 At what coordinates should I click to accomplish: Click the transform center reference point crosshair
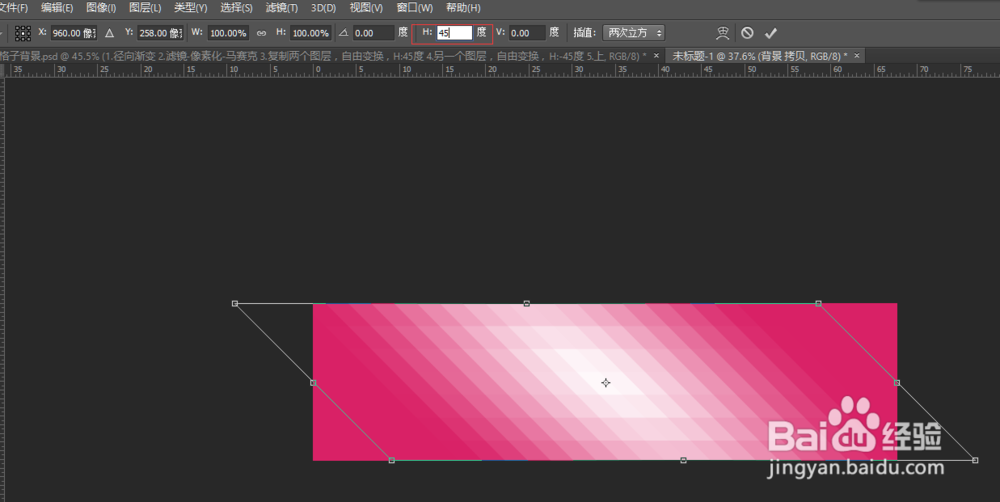point(605,383)
